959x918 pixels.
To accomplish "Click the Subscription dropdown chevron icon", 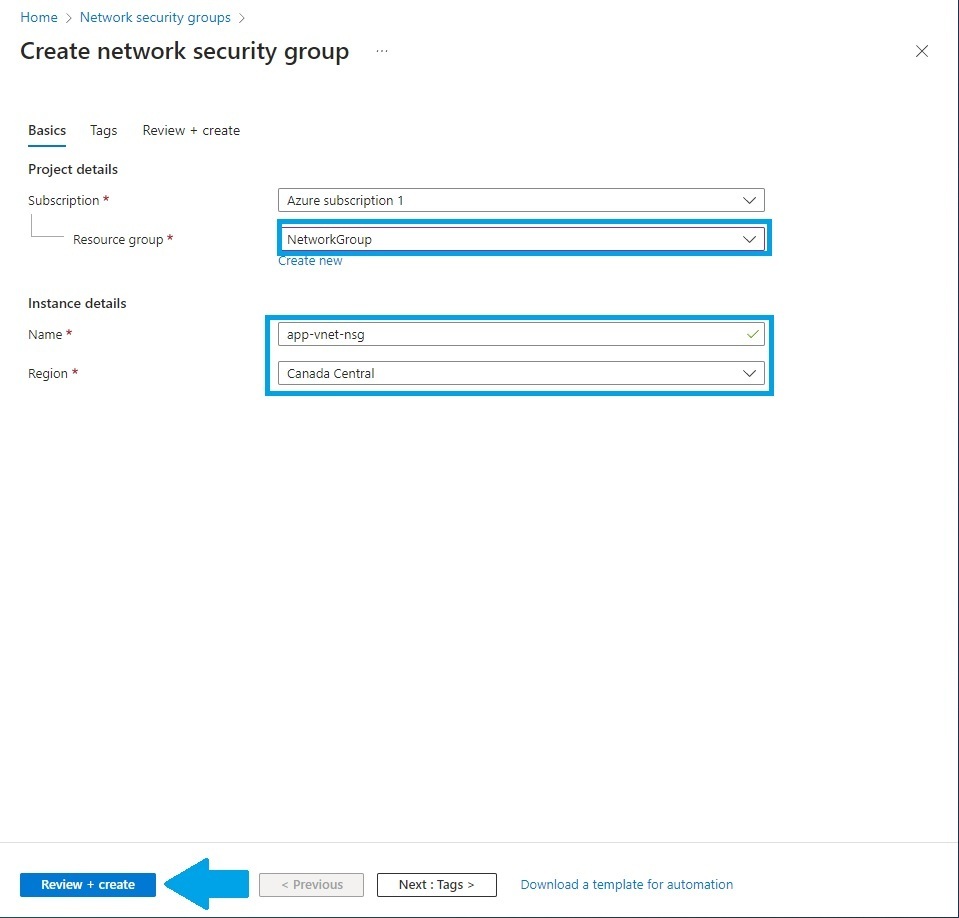I will 749,199.
